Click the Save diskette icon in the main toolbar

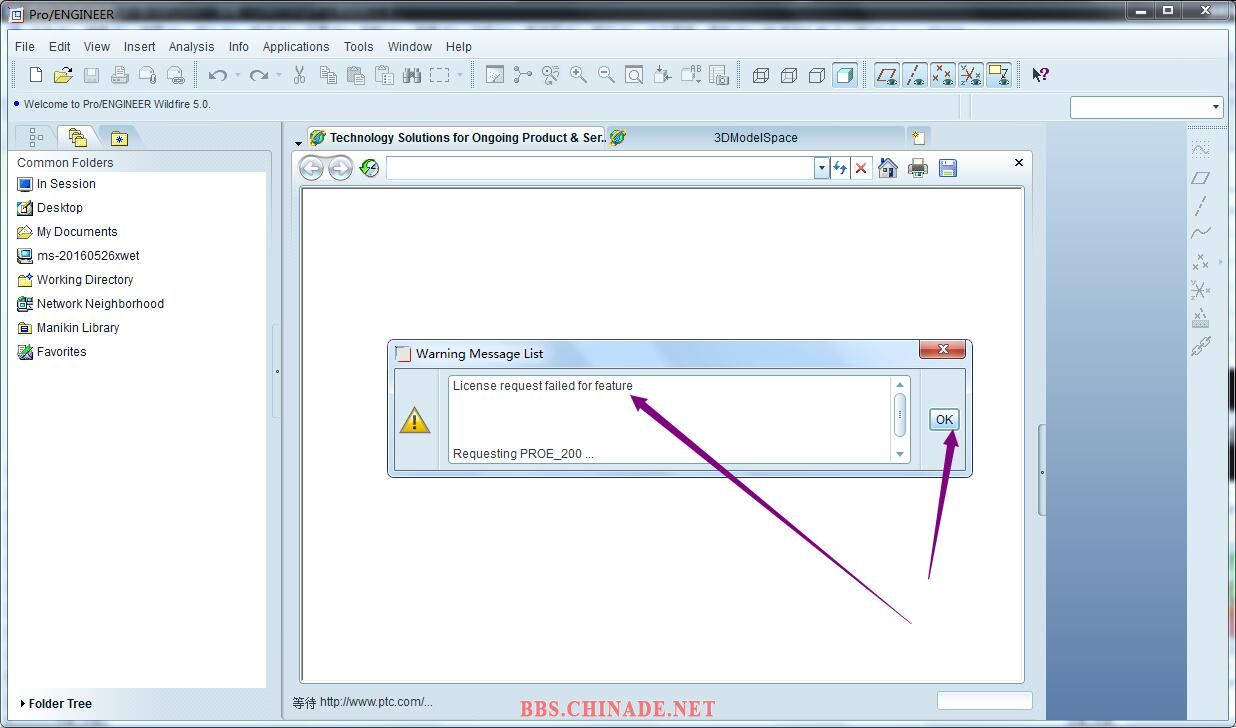[91, 75]
